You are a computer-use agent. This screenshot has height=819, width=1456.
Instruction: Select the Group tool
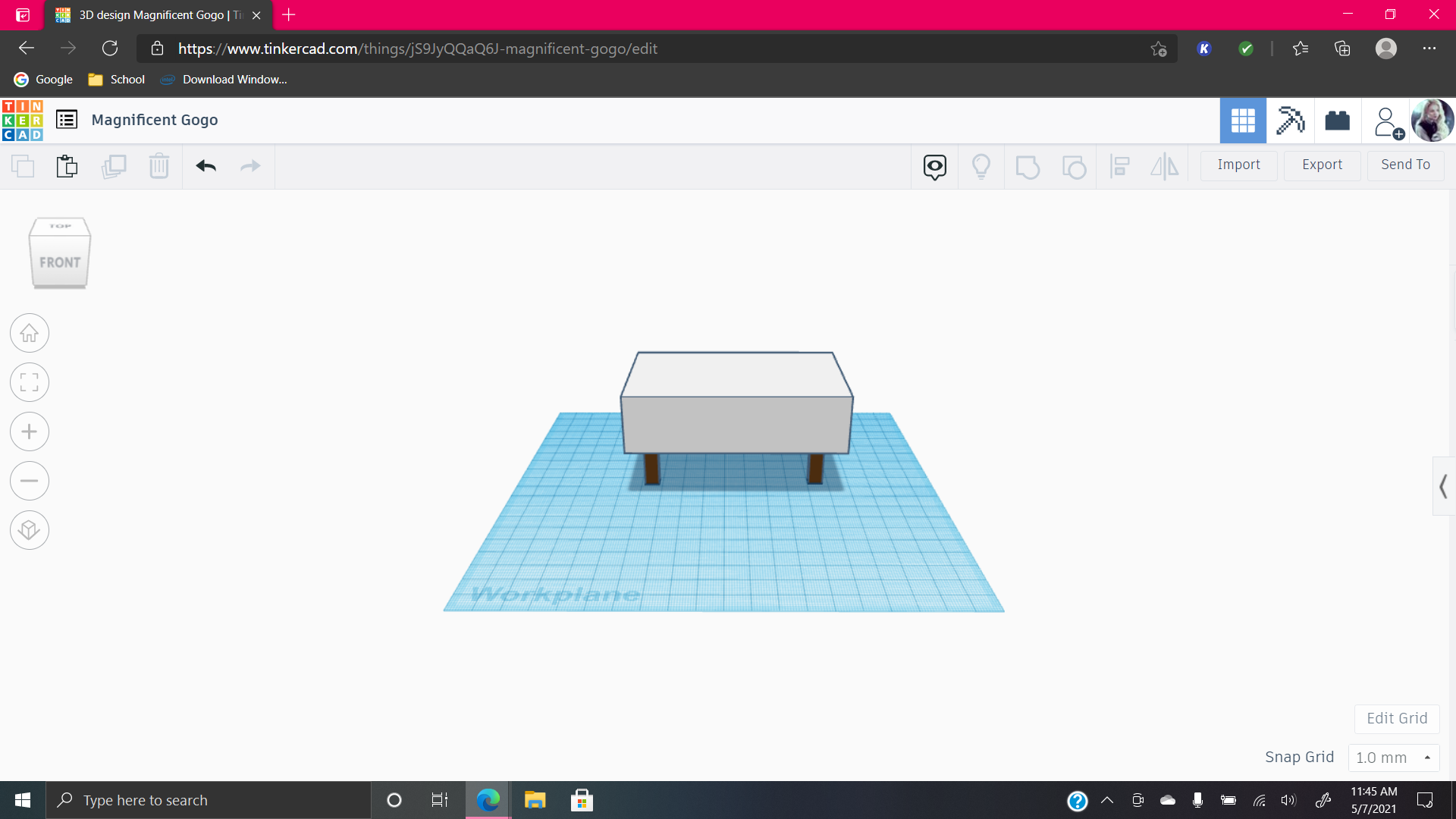[x=1028, y=166]
